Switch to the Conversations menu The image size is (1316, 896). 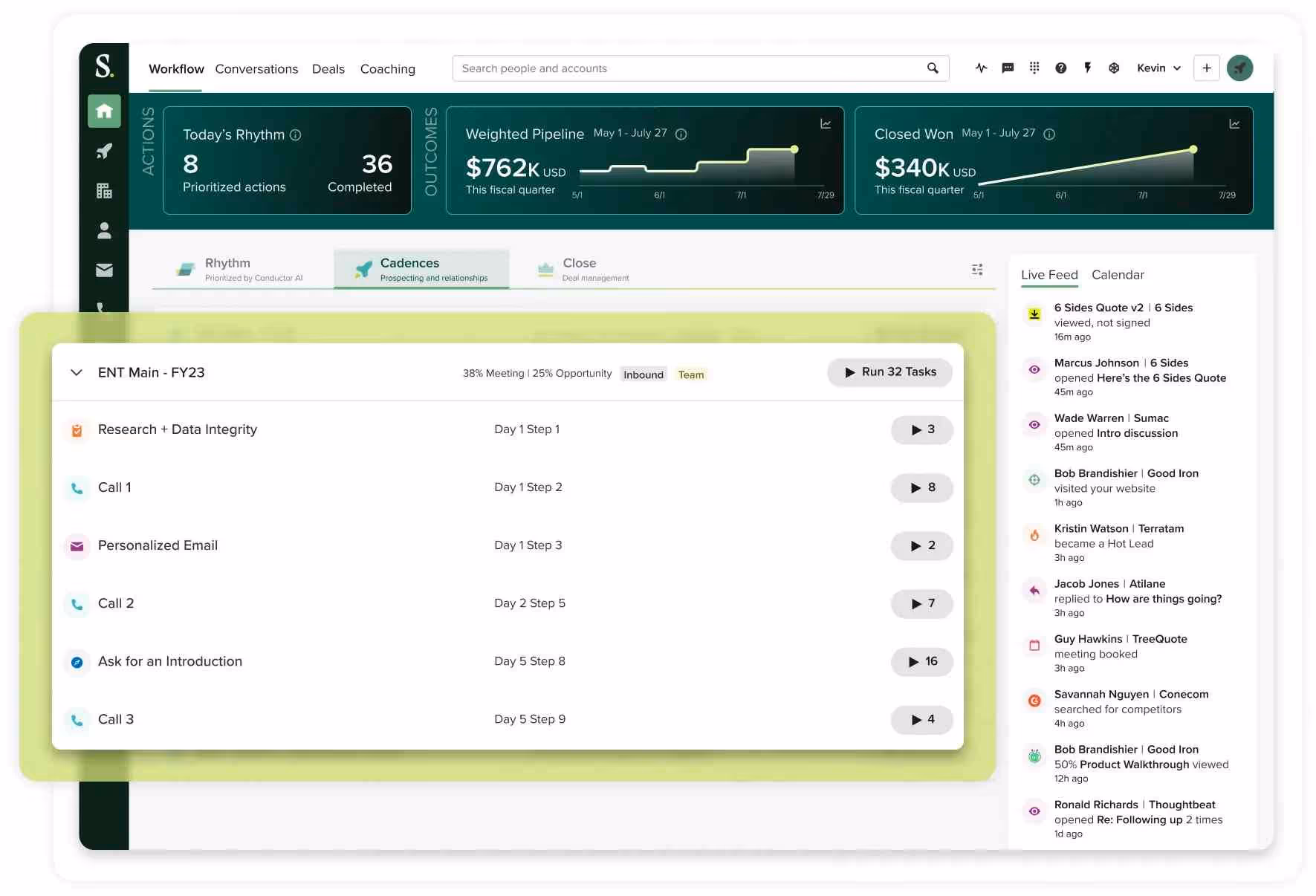pyautogui.click(x=256, y=68)
